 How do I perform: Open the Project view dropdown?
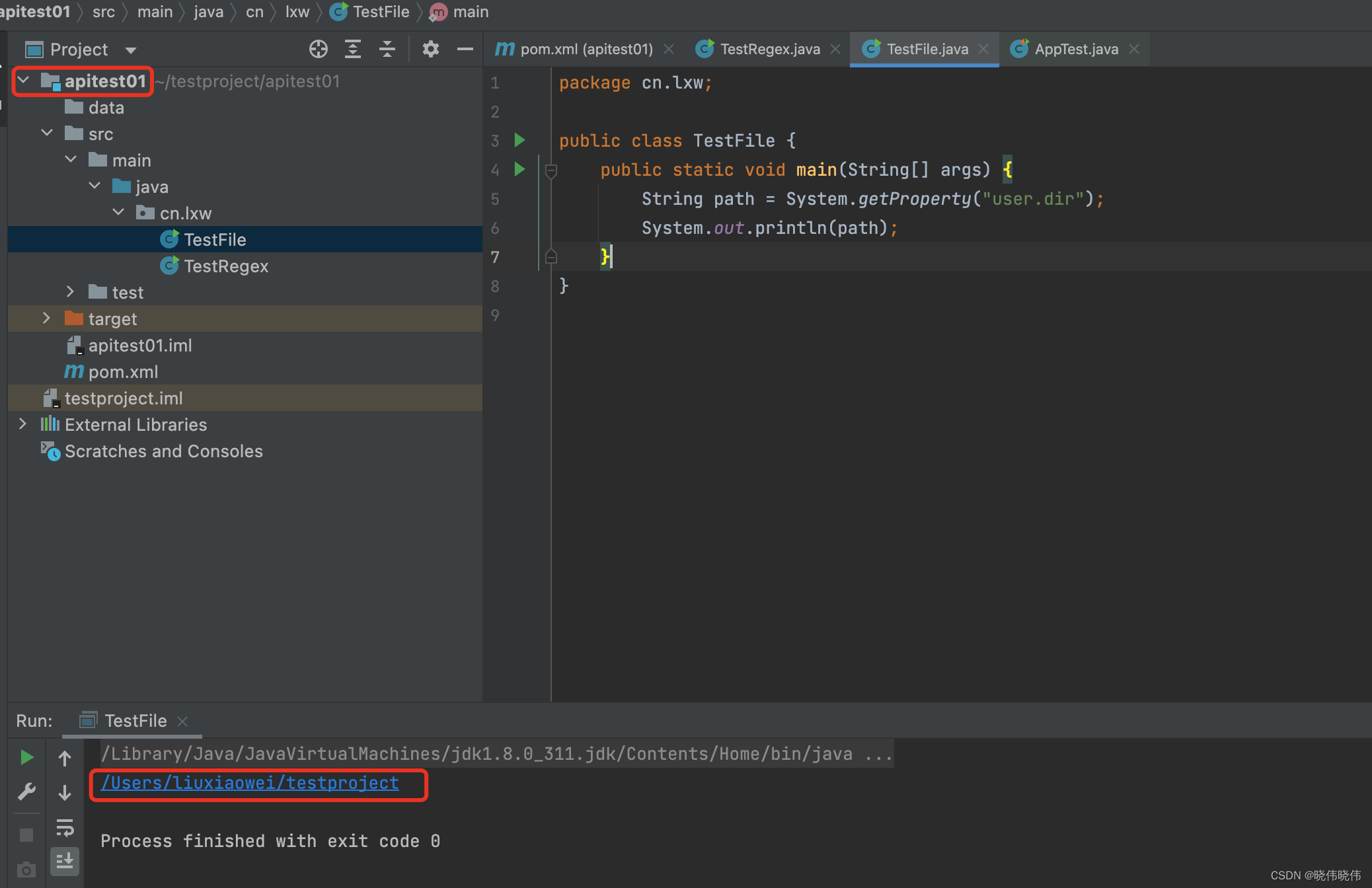point(131,50)
